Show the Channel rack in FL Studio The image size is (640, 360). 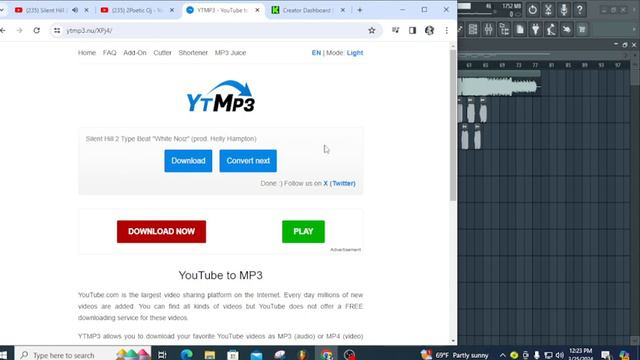pos(473,29)
